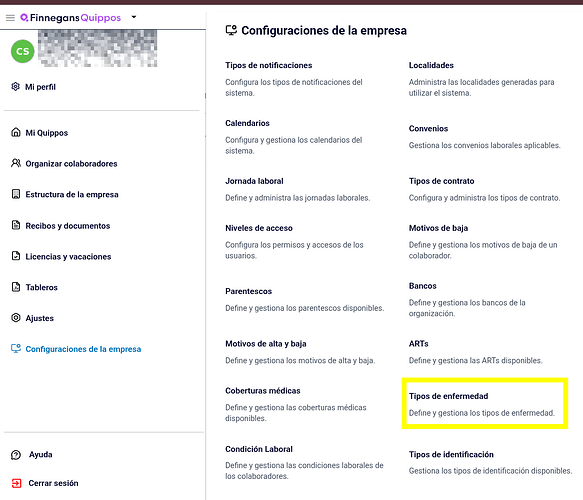Open Niveles de acceso settings
Viewport: 583px width, 500px height.
point(259,228)
